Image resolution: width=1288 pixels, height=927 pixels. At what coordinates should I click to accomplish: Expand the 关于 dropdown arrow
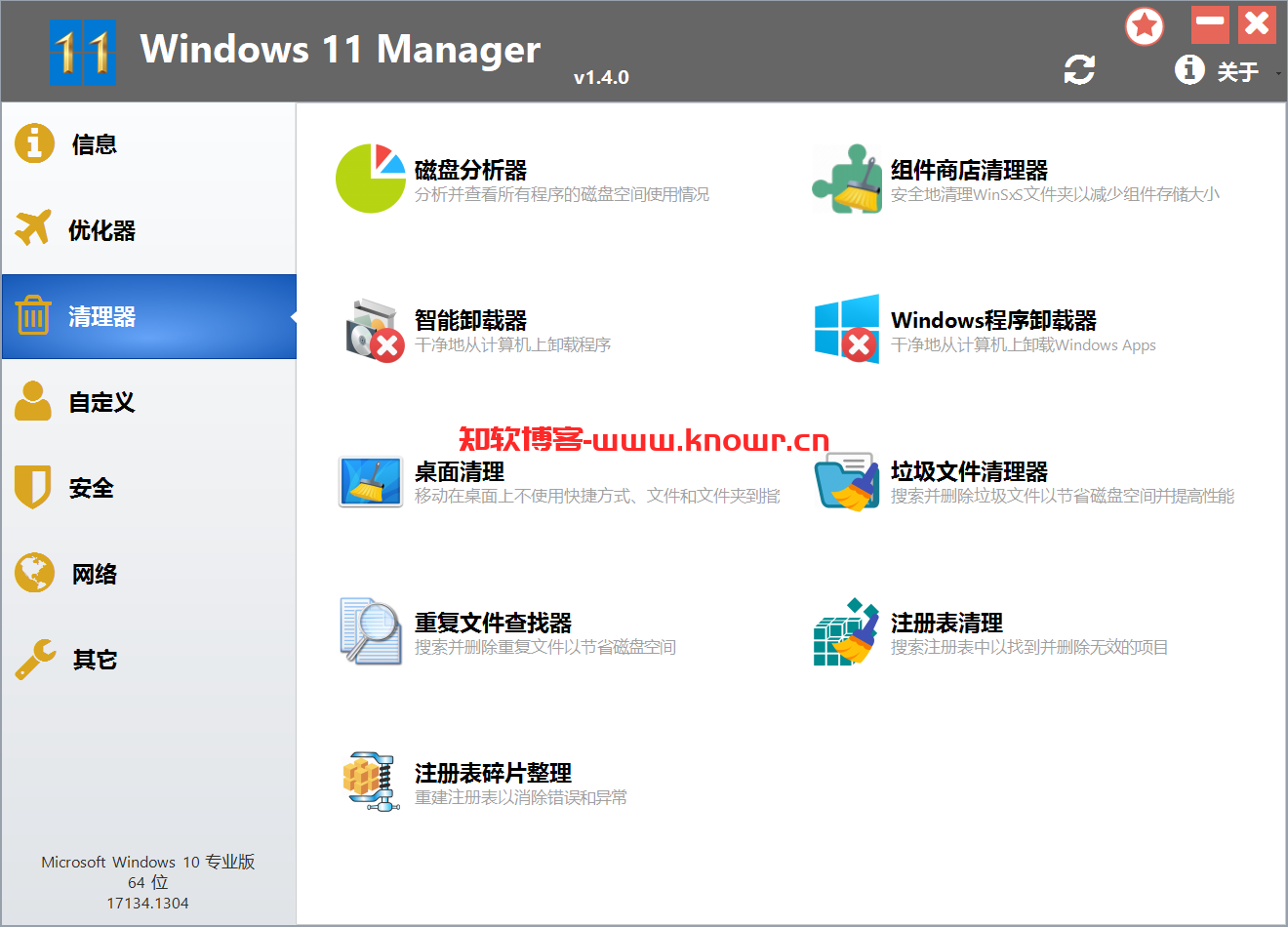1278,72
